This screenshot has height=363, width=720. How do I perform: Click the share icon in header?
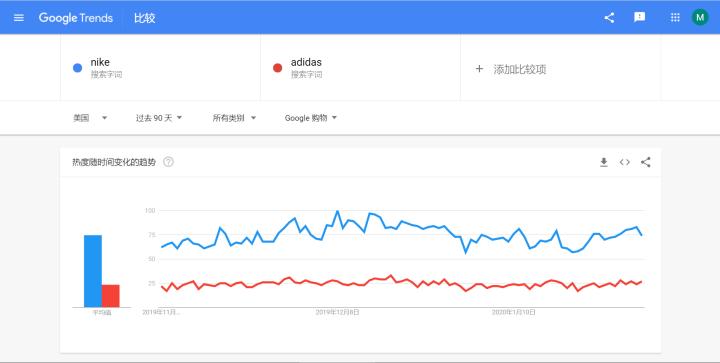pyautogui.click(x=609, y=18)
